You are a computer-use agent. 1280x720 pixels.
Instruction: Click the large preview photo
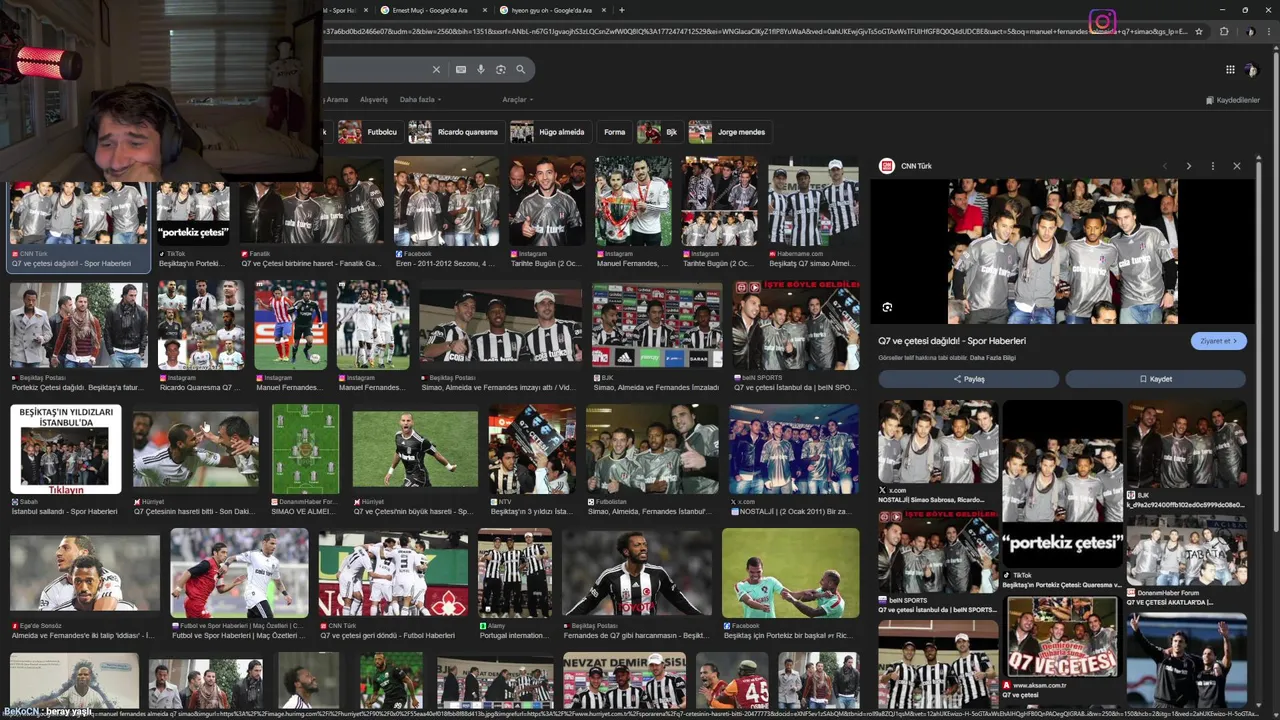click(x=1063, y=251)
